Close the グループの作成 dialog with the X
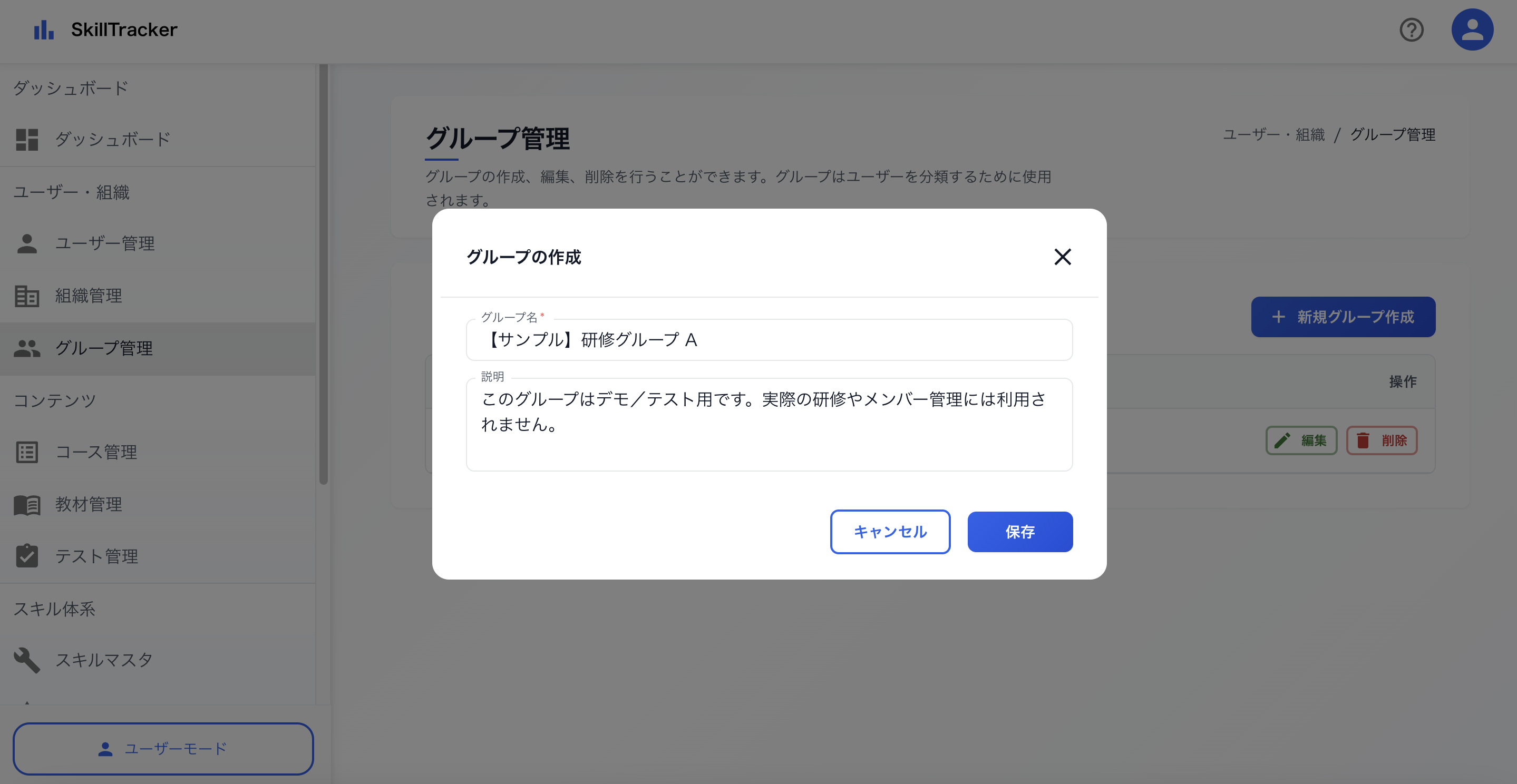This screenshot has height=784, width=1517. pyautogui.click(x=1063, y=257)
